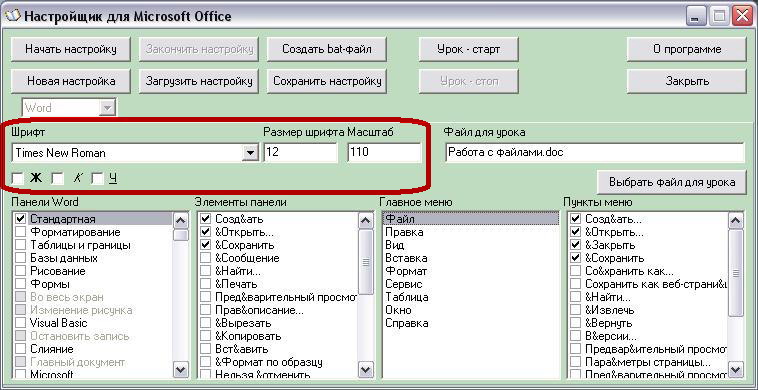Check Таблицы и границы checkbox
Image resolution: width=758 pixels, height=390 pixels.
pos(20,245)
